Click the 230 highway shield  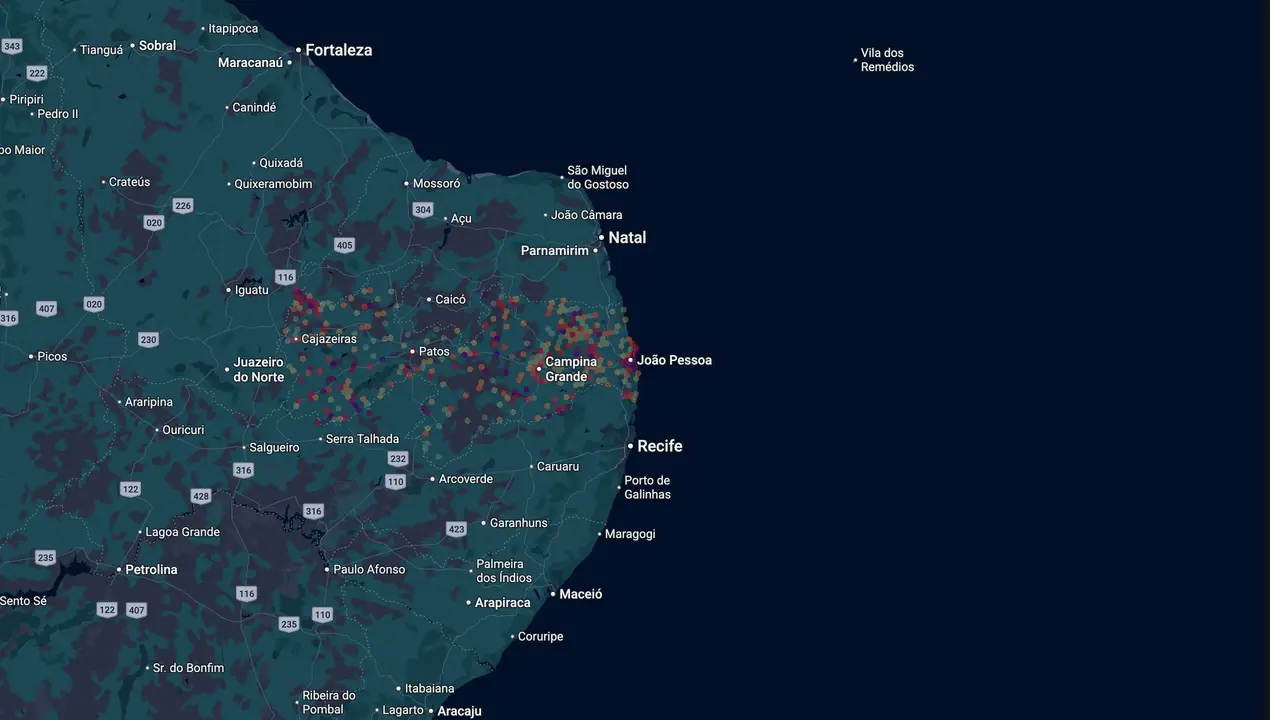coord(148,340)
